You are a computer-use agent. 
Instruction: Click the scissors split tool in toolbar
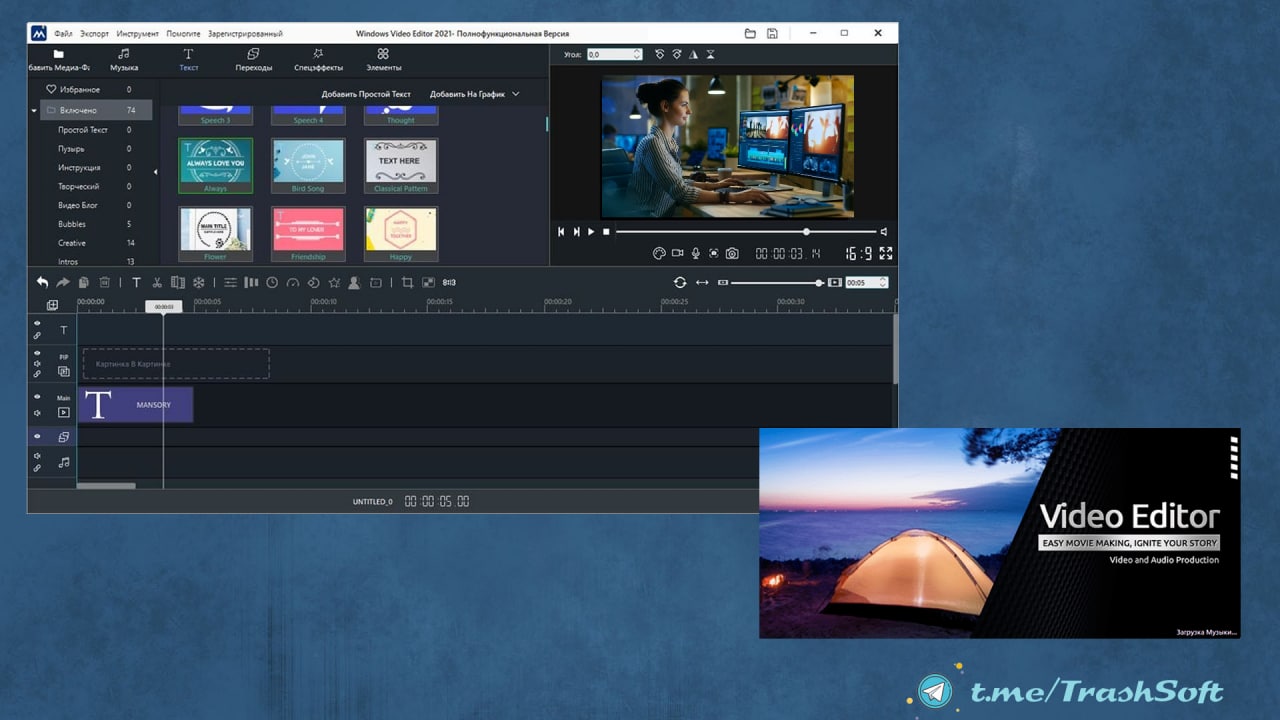point(157,283)
